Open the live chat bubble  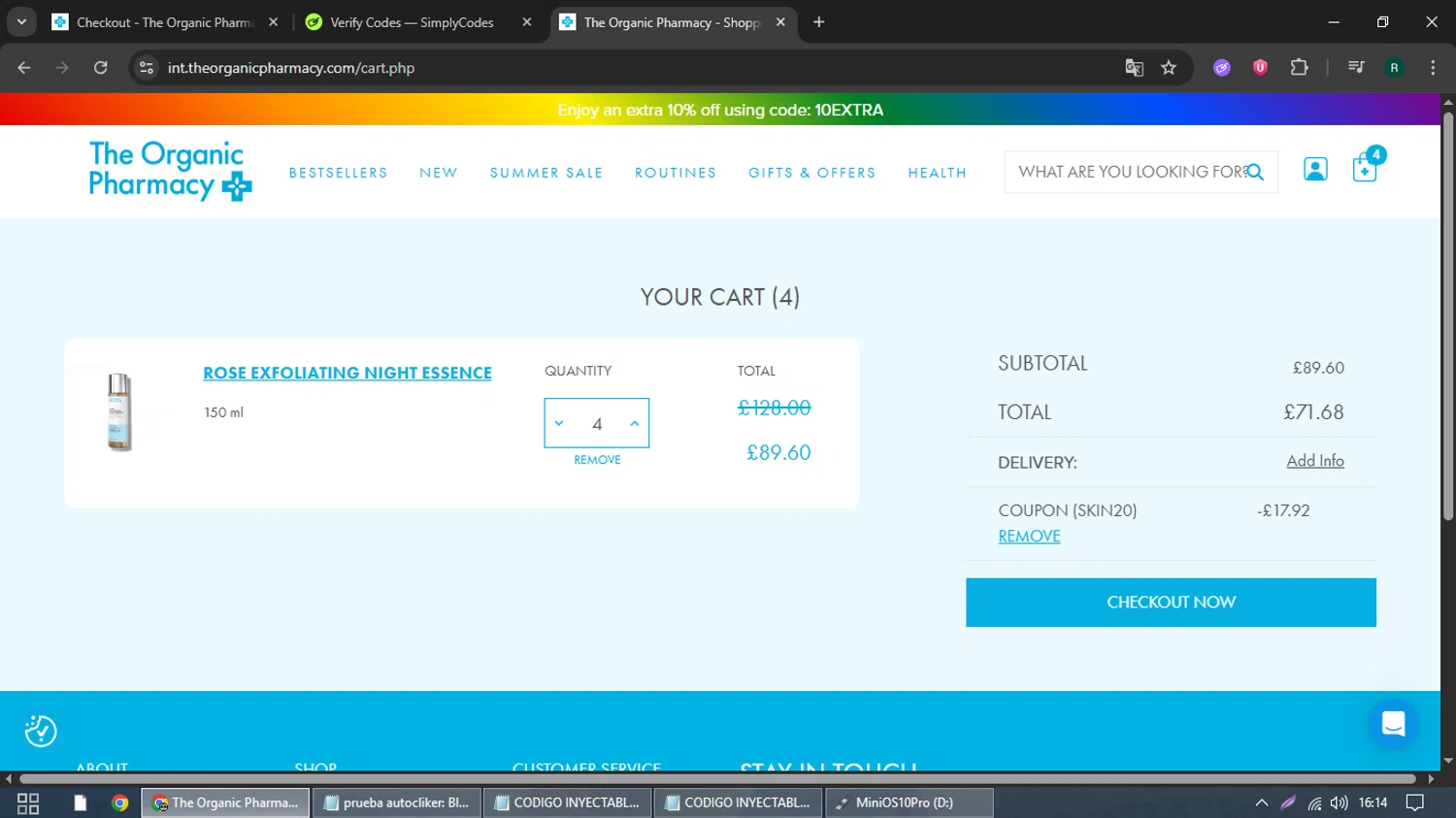[x=1393, y=724]
